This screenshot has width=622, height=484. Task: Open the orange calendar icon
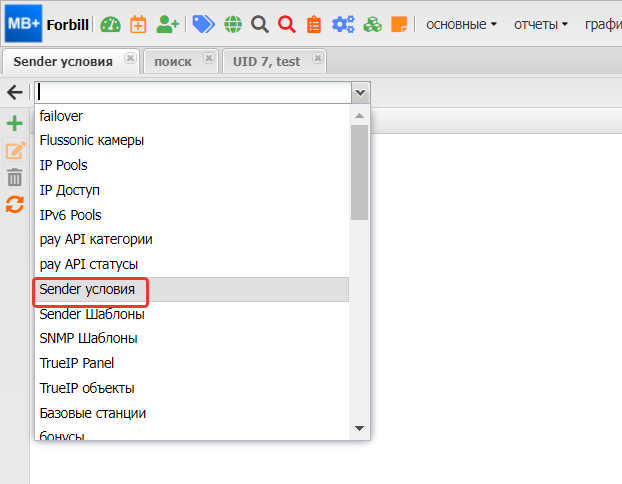138,23
